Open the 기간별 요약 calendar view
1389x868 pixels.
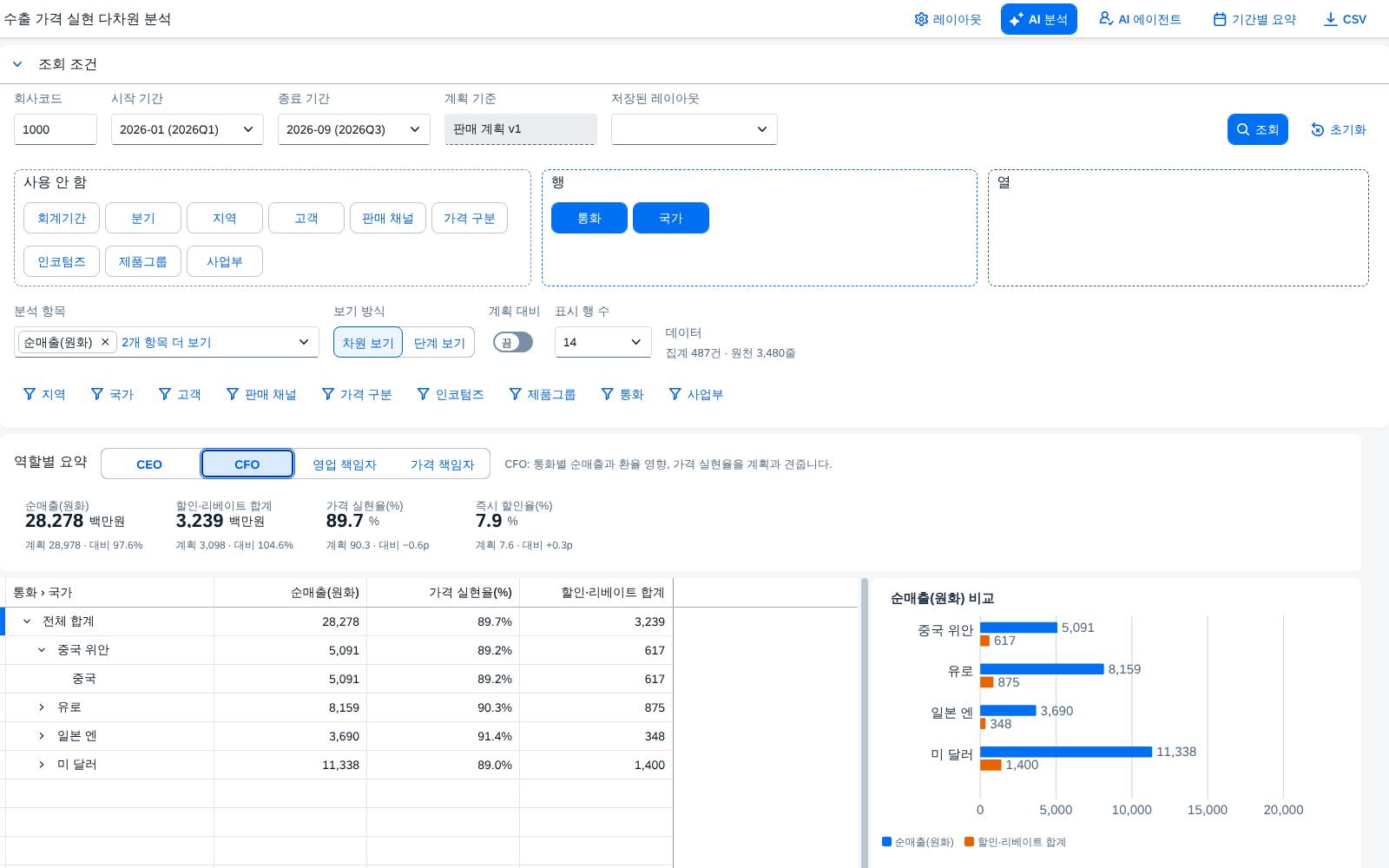[x=1254, y=19]
